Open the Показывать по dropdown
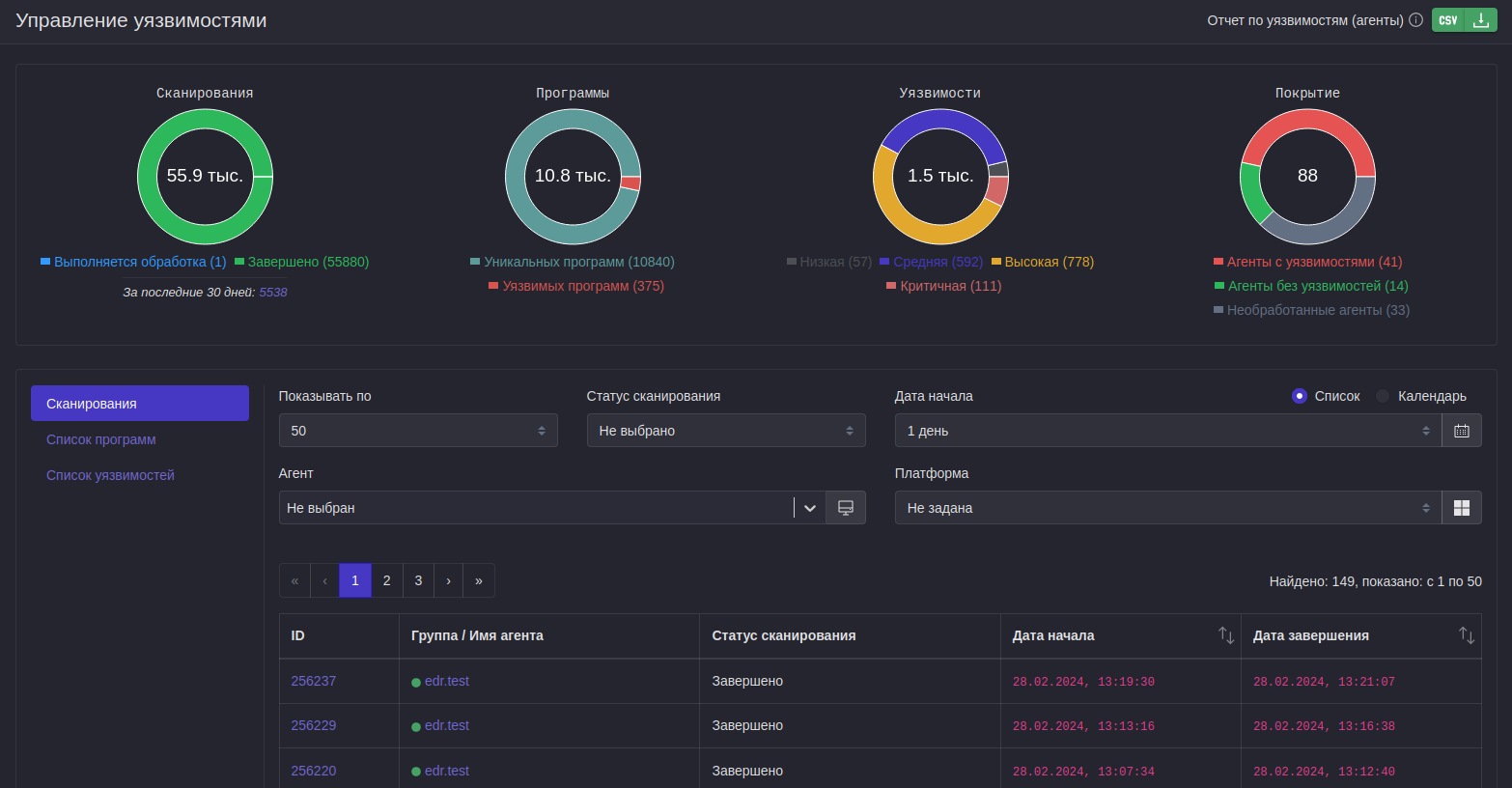 pos(417,431)
